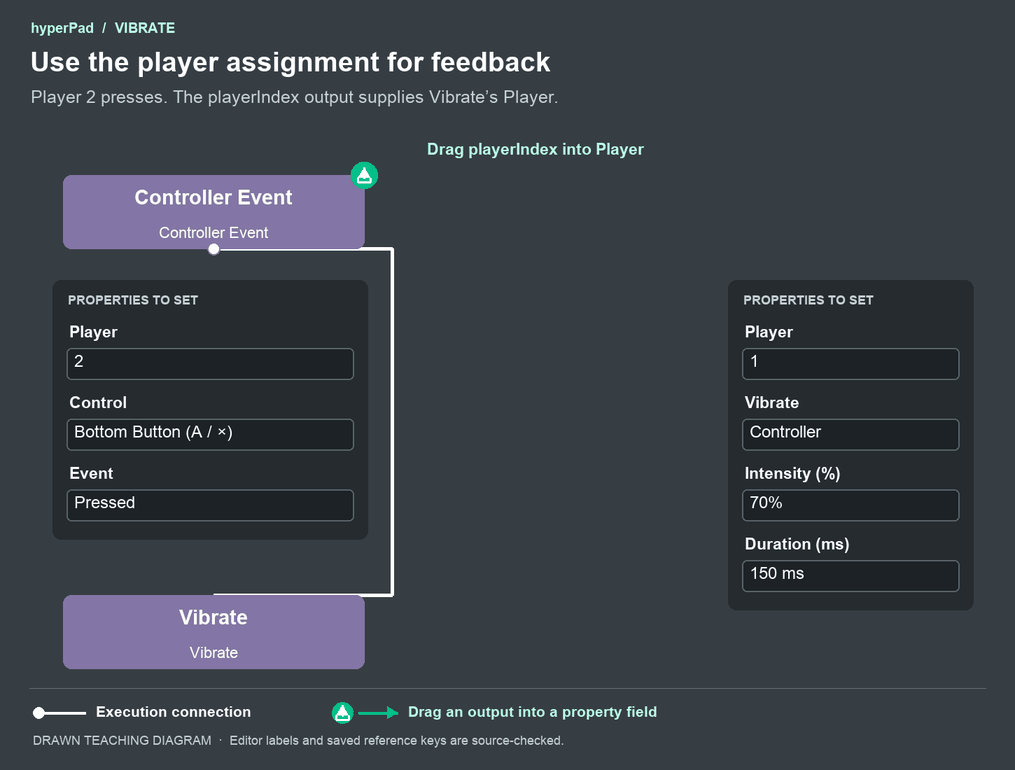Click the 'Execution connection' legend label
This screenshot has height=770, width=1015.
point(173,712)
